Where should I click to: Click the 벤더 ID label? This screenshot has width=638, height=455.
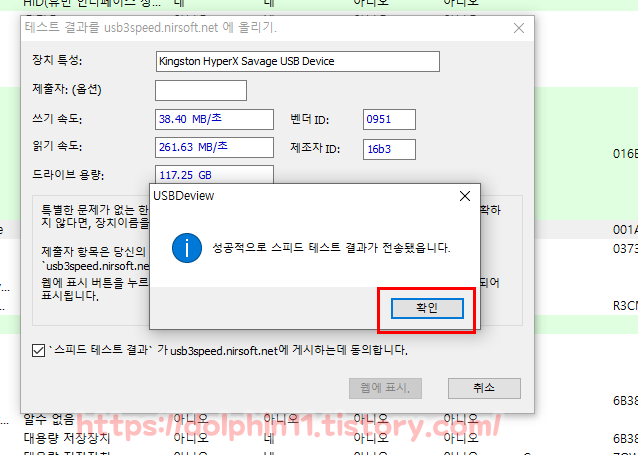[x=309, y=120]
